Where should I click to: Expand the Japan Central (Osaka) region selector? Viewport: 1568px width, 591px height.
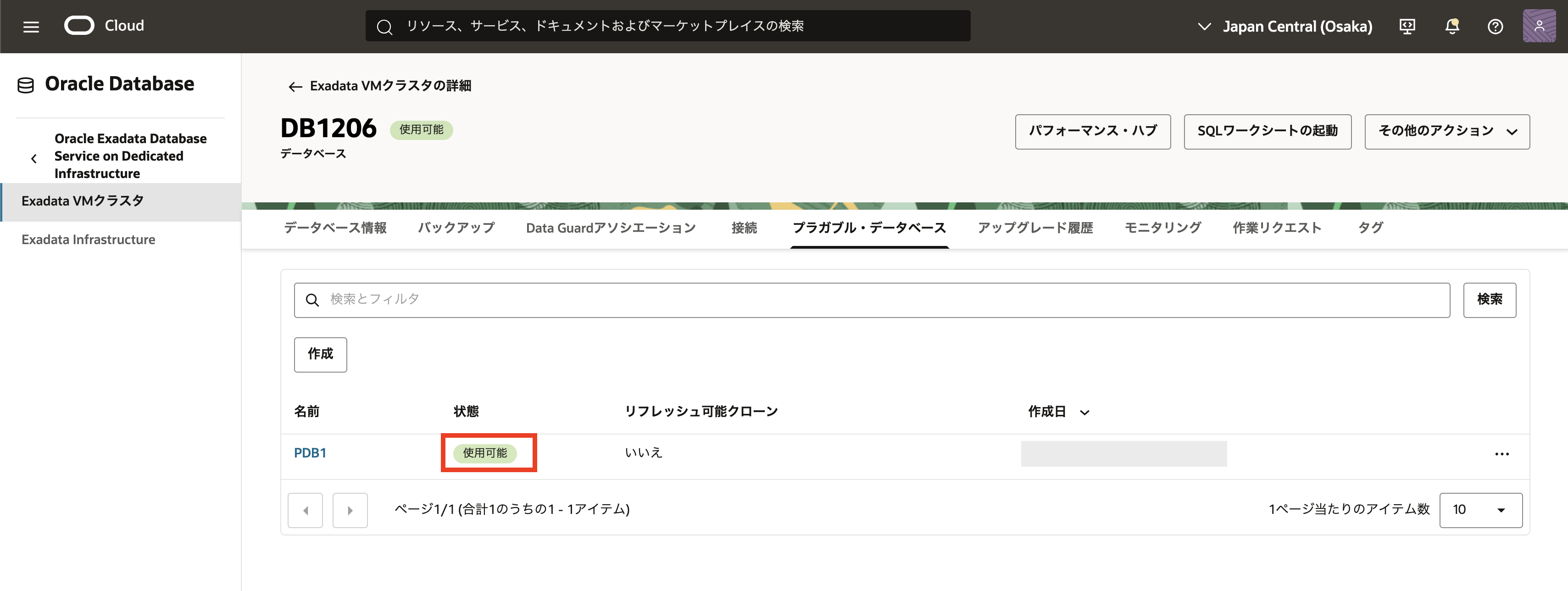coord(1285,27)
